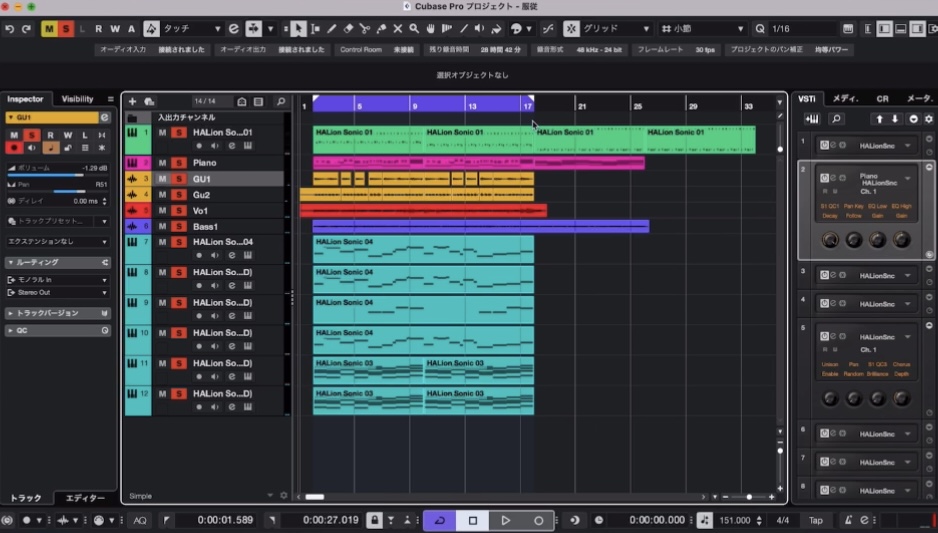Click the 151.000 tempo field
The height and width of the screenshot is (533, 938).
click(x=735, y=520)
